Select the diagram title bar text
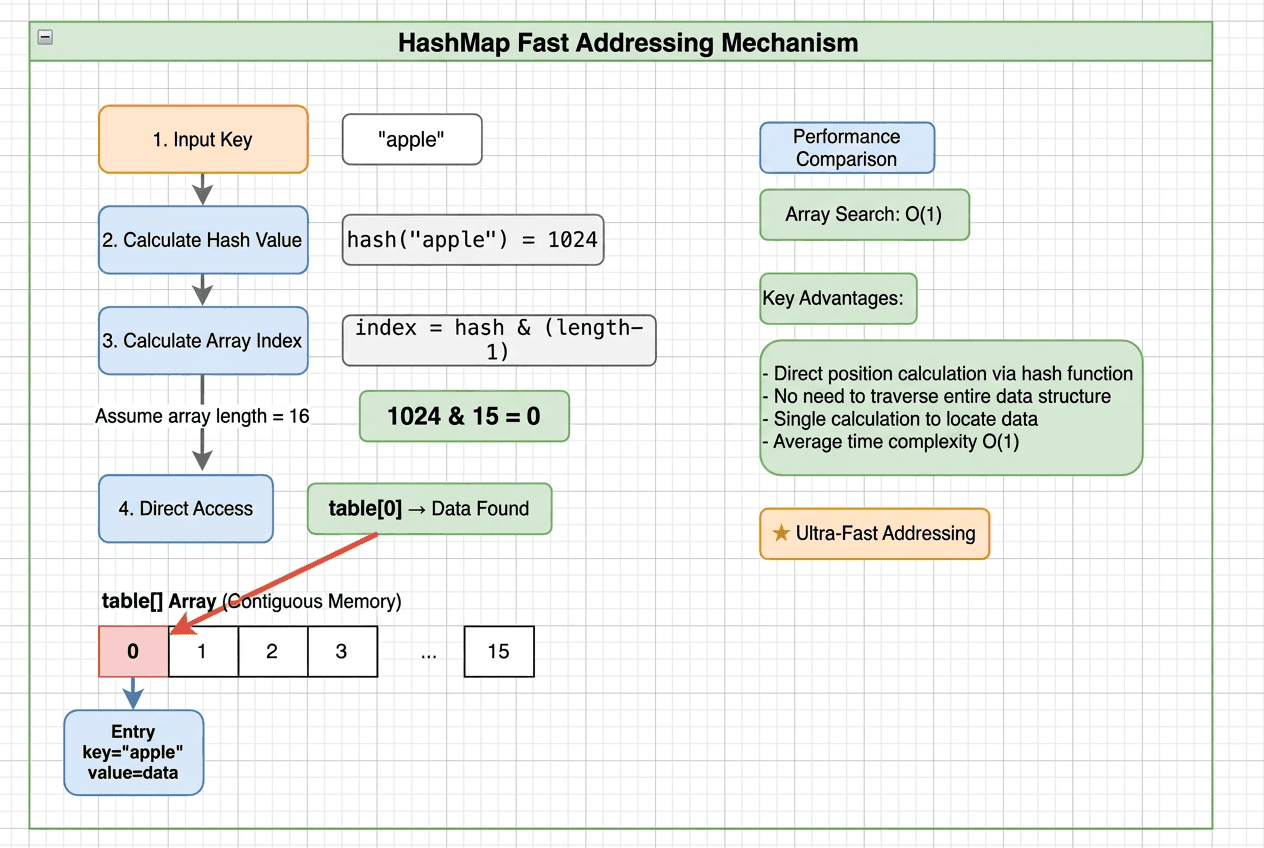 628,43
